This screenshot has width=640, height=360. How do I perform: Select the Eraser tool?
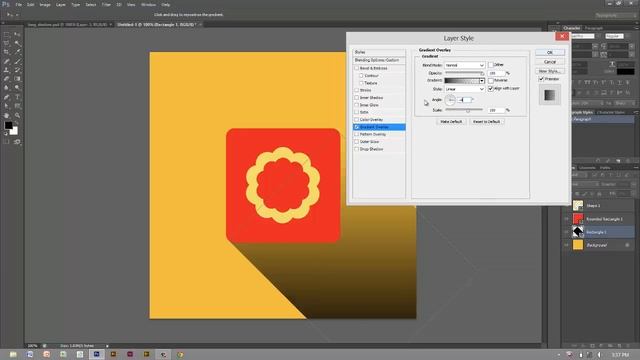click(7, 79)
